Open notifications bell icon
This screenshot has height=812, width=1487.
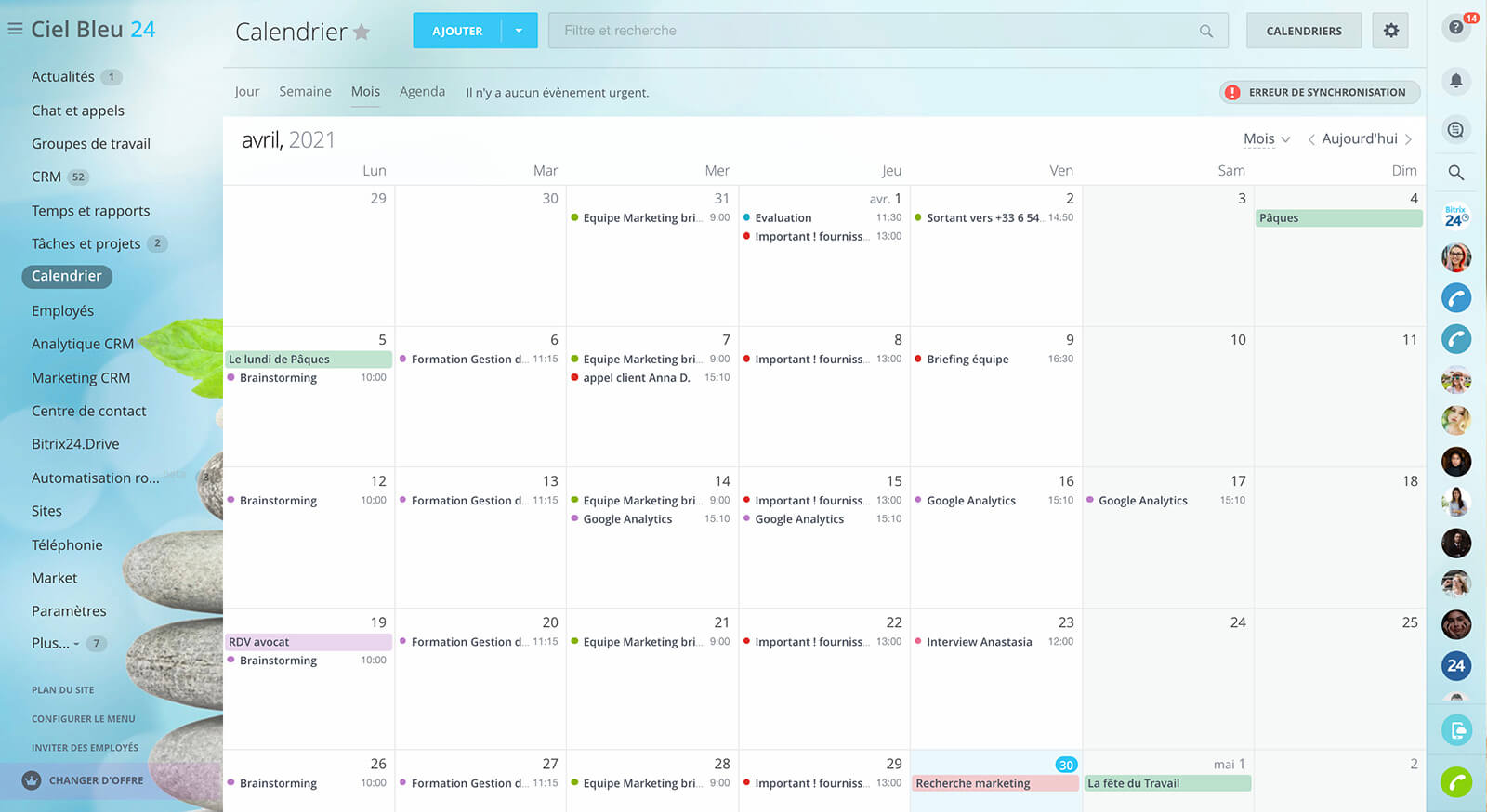(x=1455, y=81)
